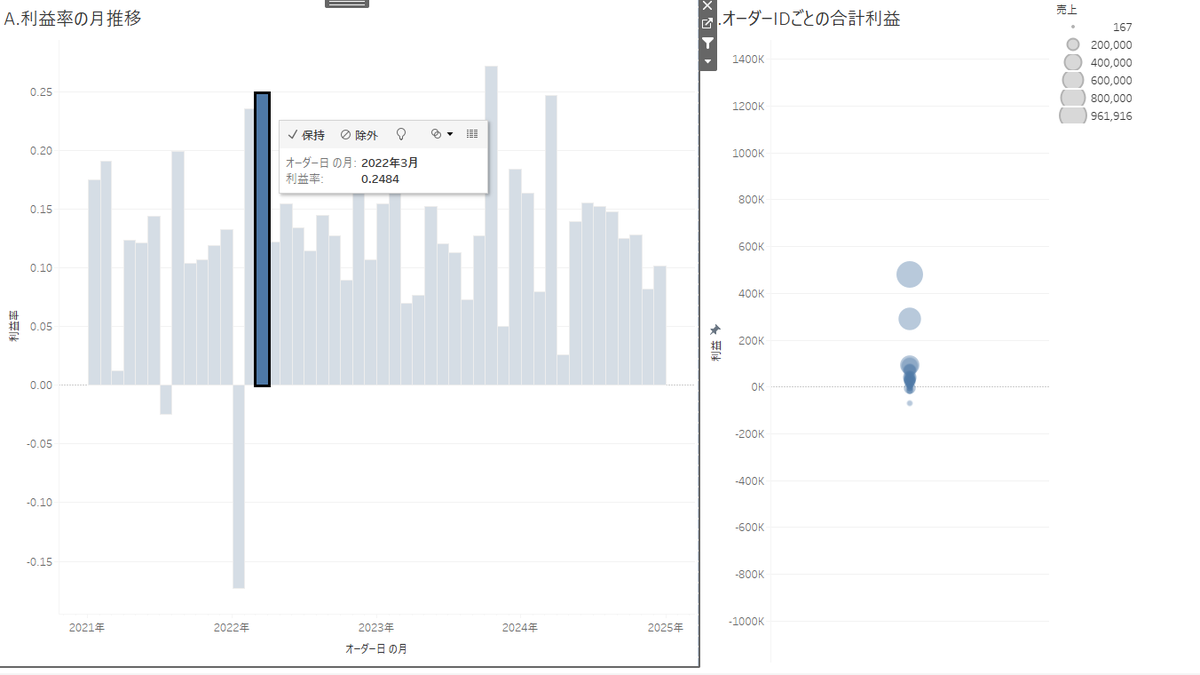
Task: Click the tooltip value 2022年3月
Action: tap(389, 162)
